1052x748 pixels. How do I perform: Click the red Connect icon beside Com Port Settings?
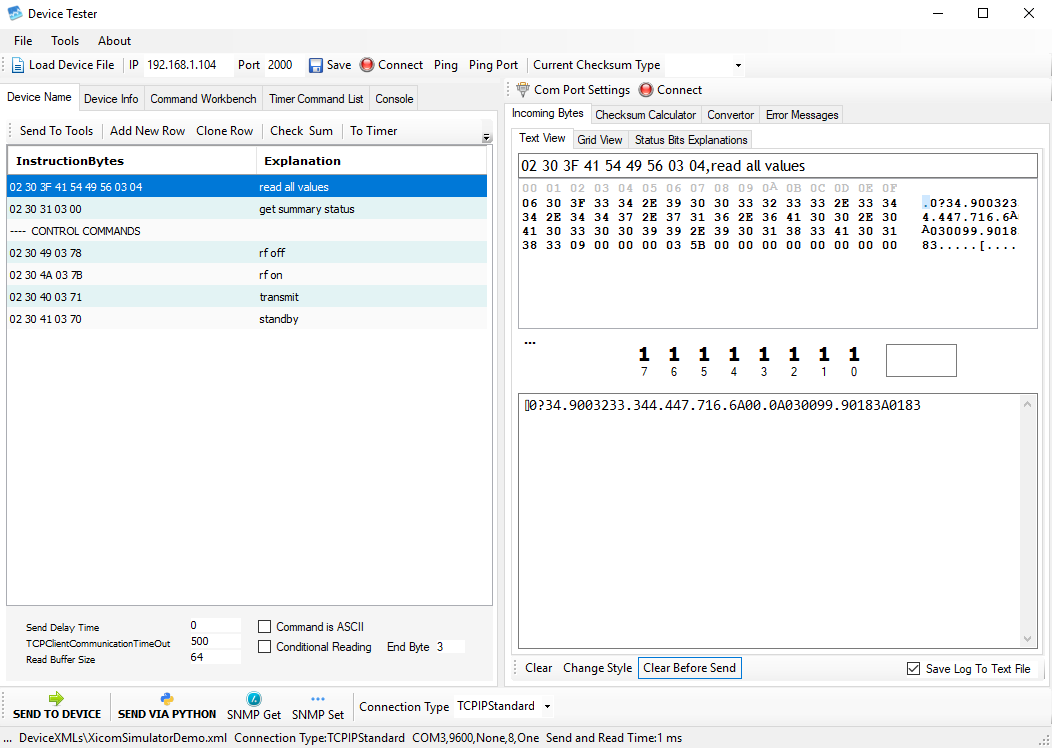(x=645, y=90)
